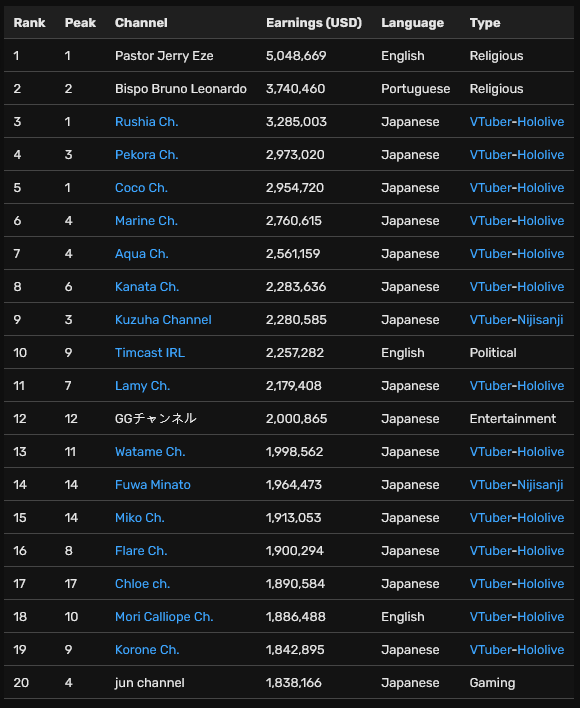Image resolution: width=580 pixels, height=708 pixels.
Task: Open Chloe ch. channel link
Action: tap(142, 584)
